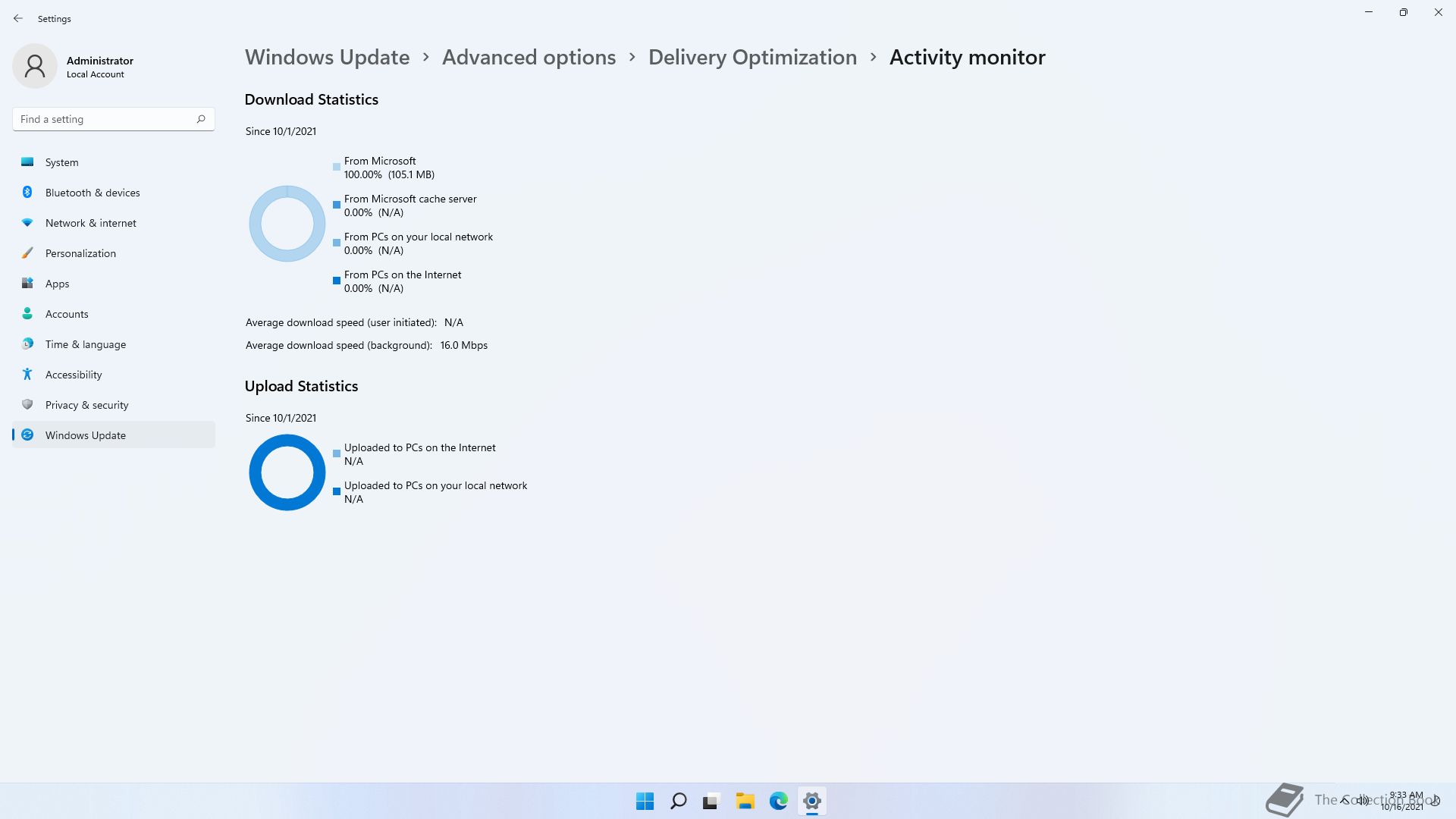Open the taskbar clock showing 9:33 AM
The image size is (1456, 819).
point(1403,801)
